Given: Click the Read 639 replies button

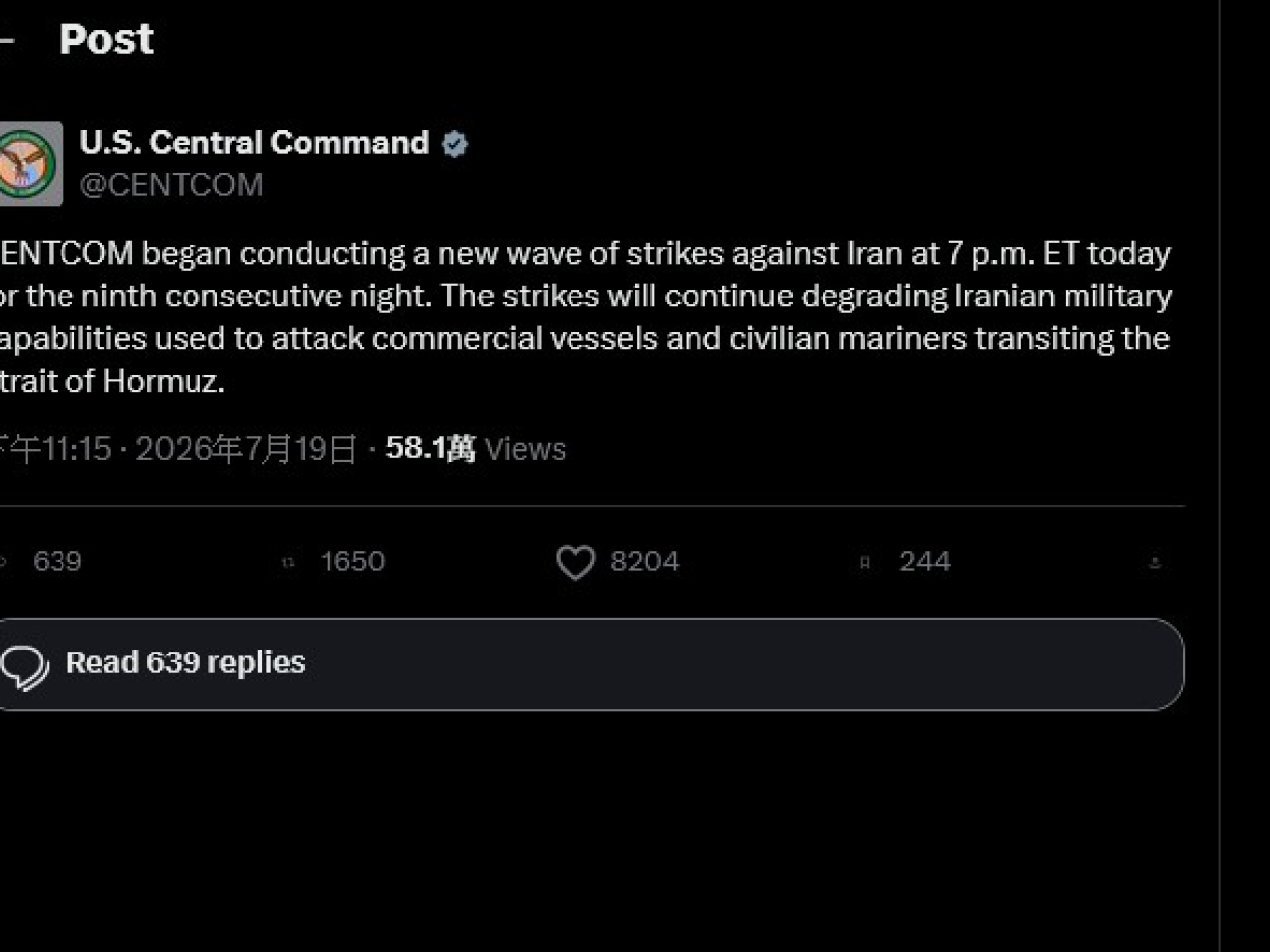Looking at the screenshot, I should [591, 664].
